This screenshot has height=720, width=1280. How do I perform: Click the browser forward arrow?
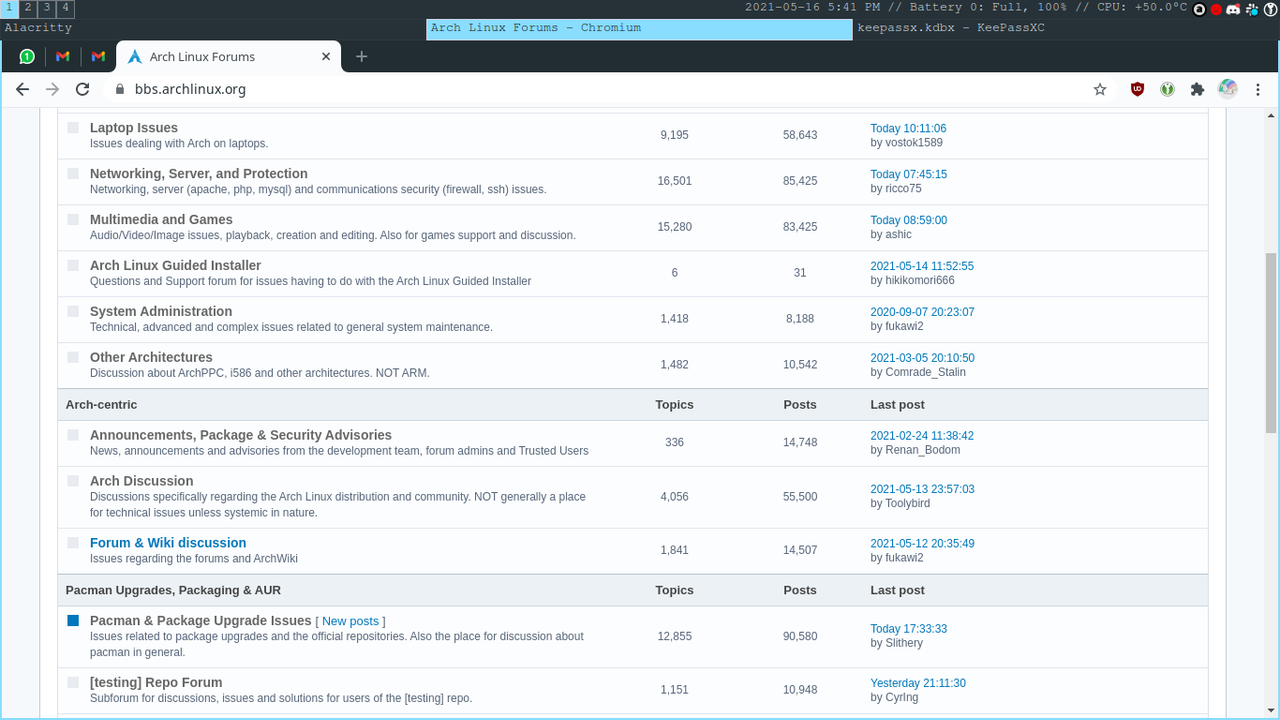pyautogui.click(x=53, y=89)
